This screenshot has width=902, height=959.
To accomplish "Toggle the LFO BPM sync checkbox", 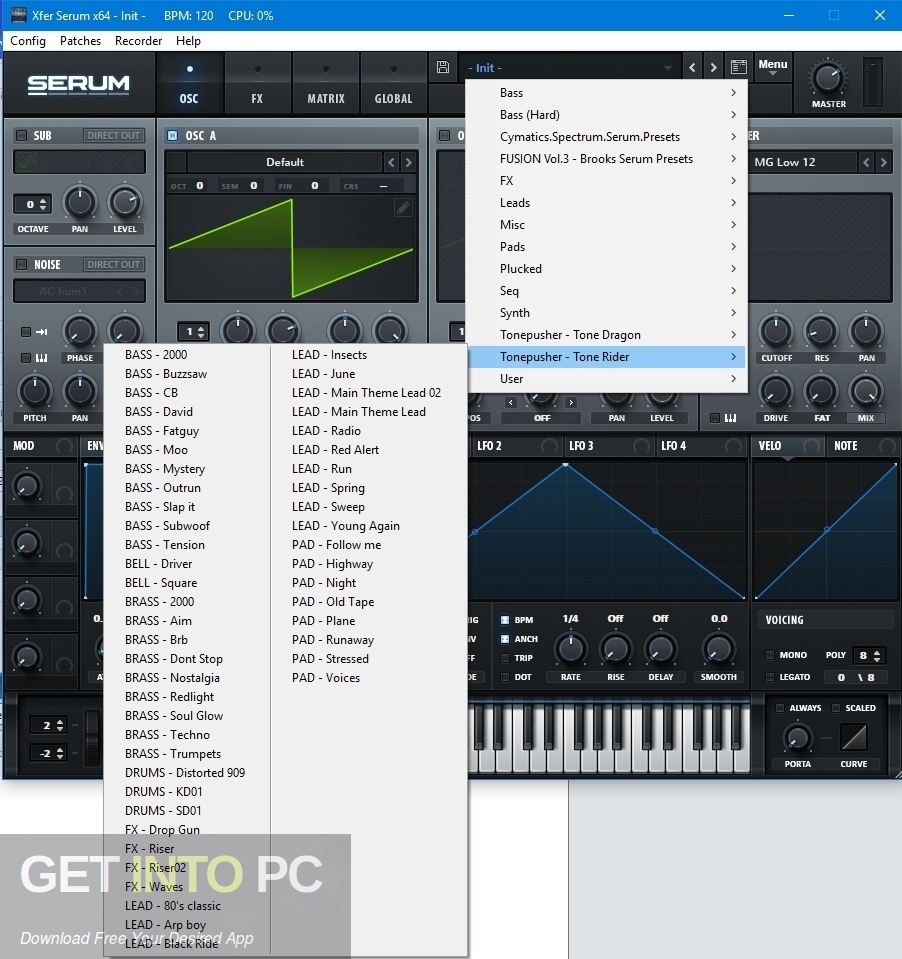I will tap(505, 620).
